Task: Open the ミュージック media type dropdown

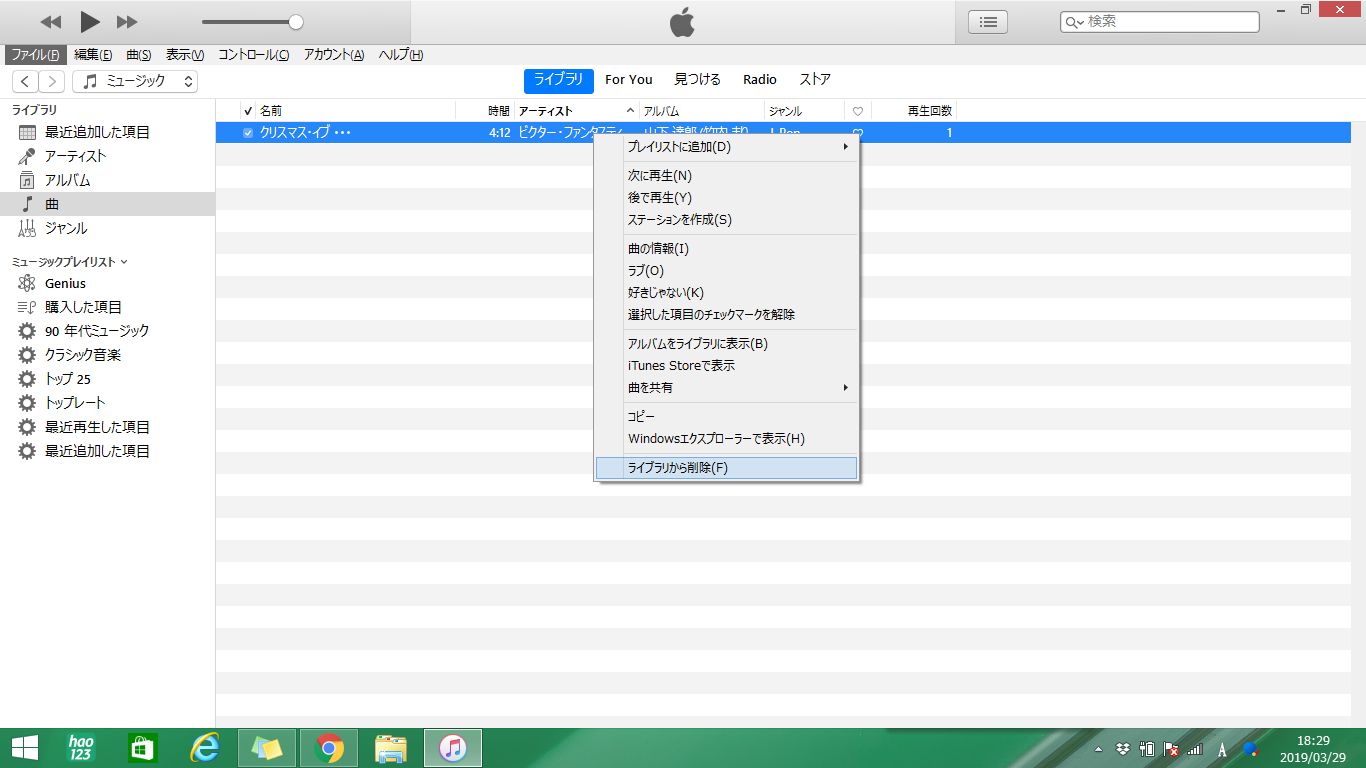Action: [135, 81]
